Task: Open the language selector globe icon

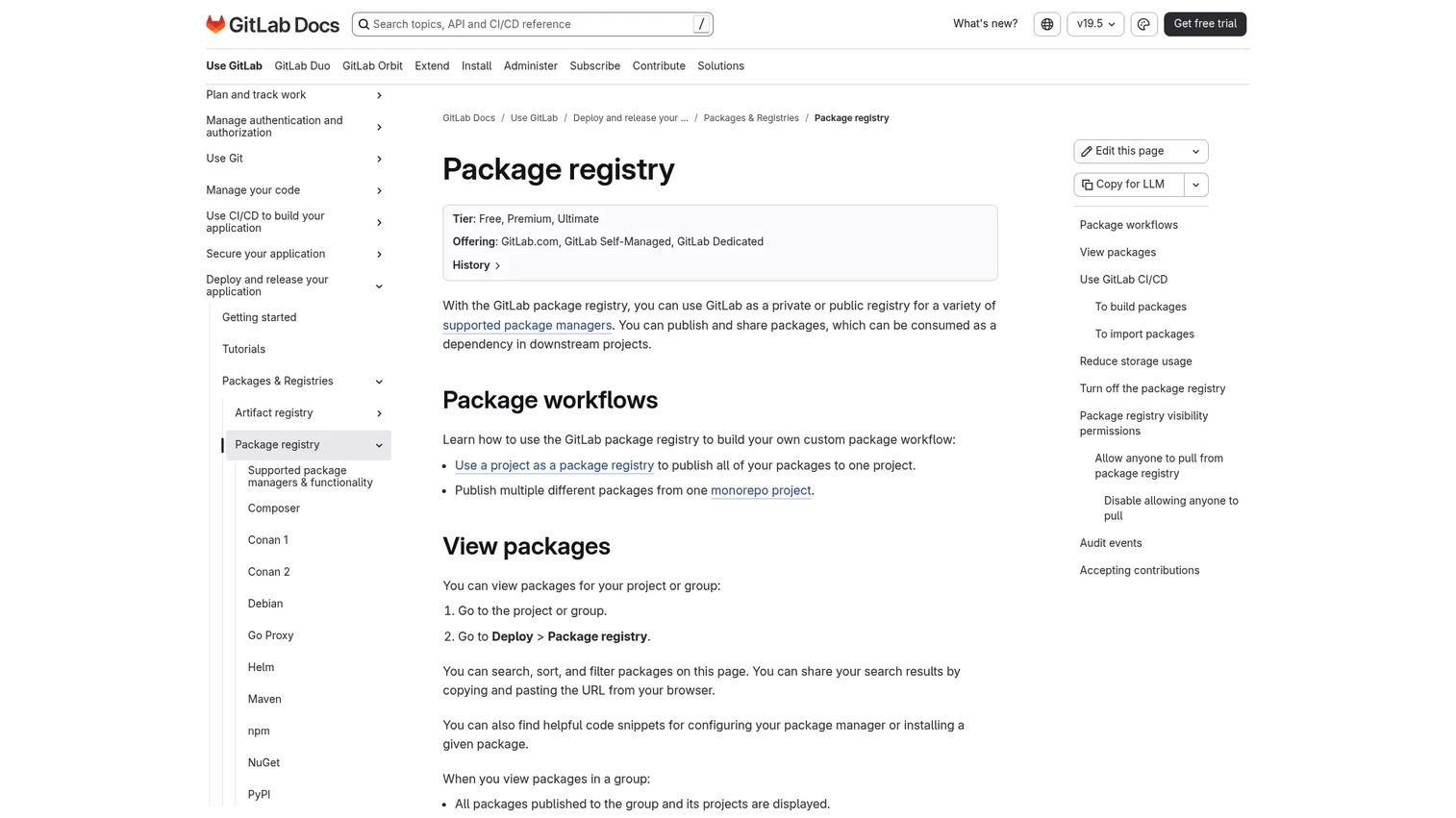Action: pos(1047,24)
